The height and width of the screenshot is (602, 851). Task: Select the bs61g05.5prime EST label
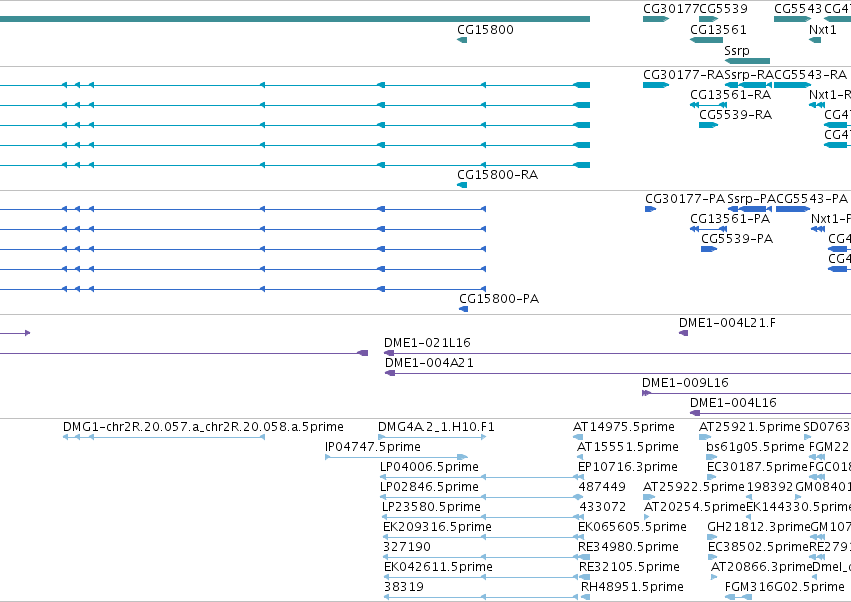(x=755, y=447)
